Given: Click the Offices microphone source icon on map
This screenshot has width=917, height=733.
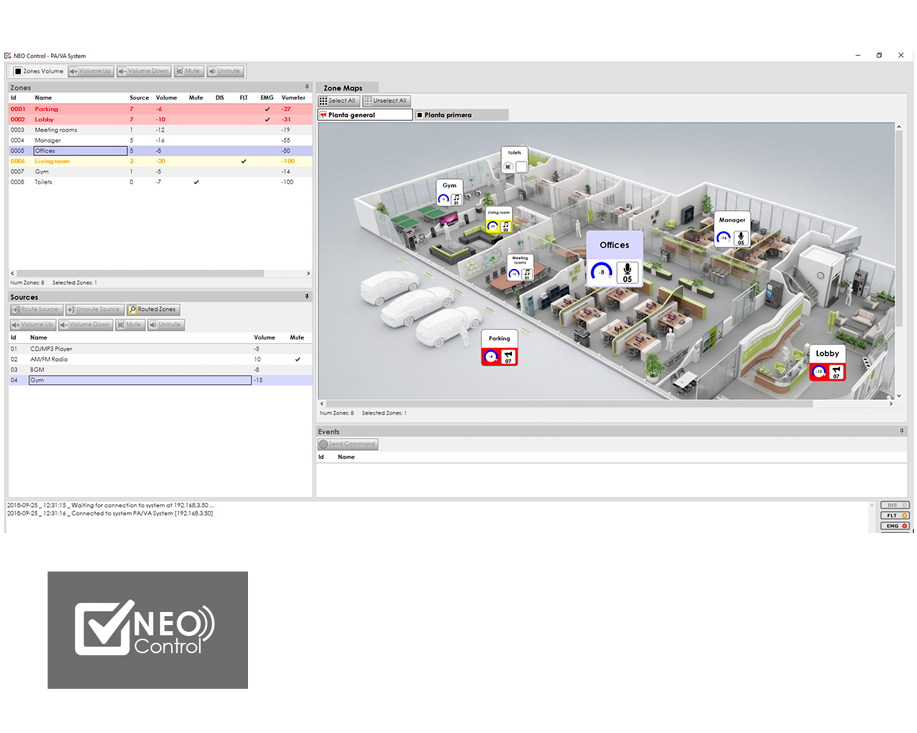Looking at the screenshot, I should point(627,273).
